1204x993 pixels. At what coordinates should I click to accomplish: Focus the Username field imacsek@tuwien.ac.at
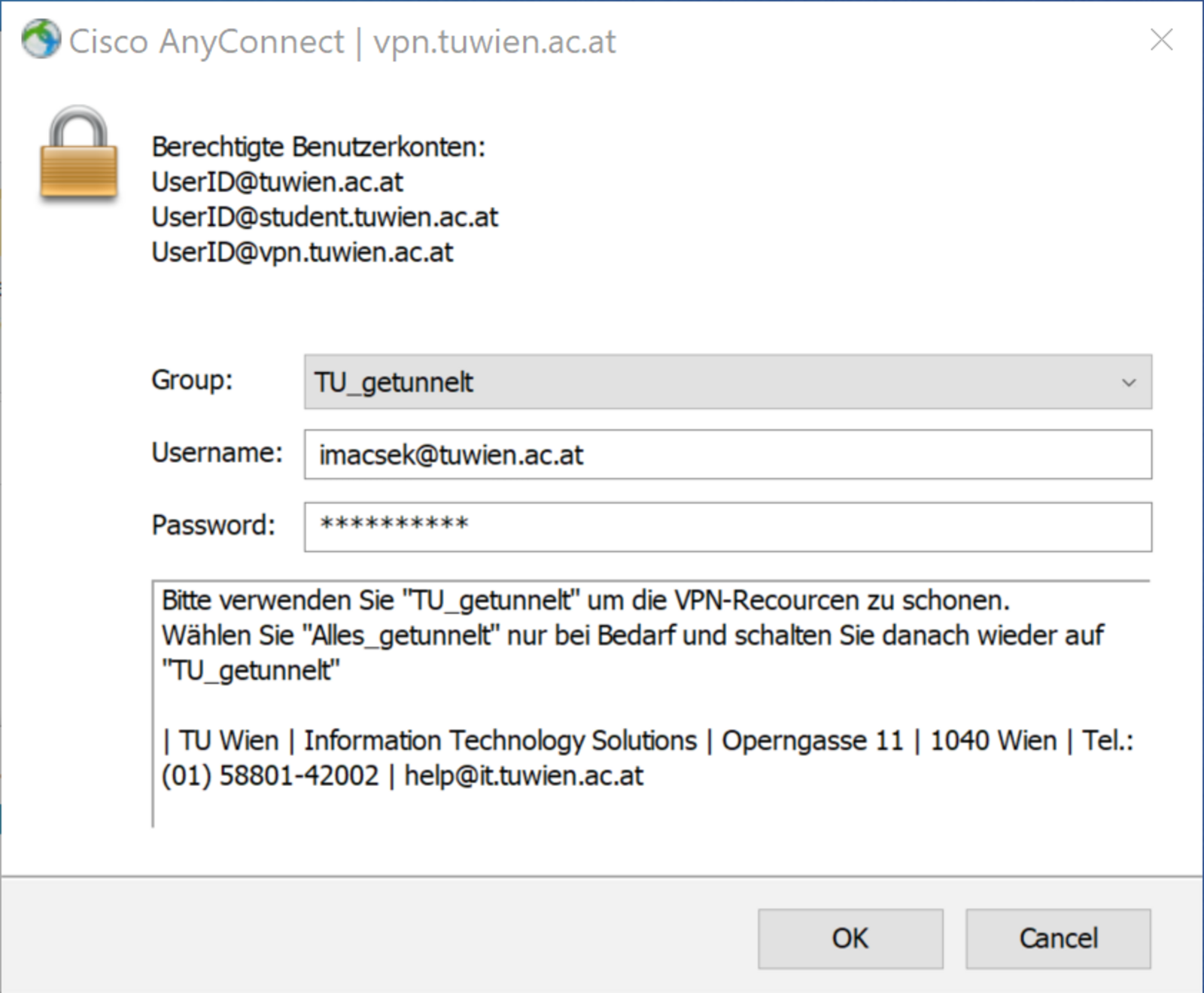pyautogui.click(x=728, y=454)
